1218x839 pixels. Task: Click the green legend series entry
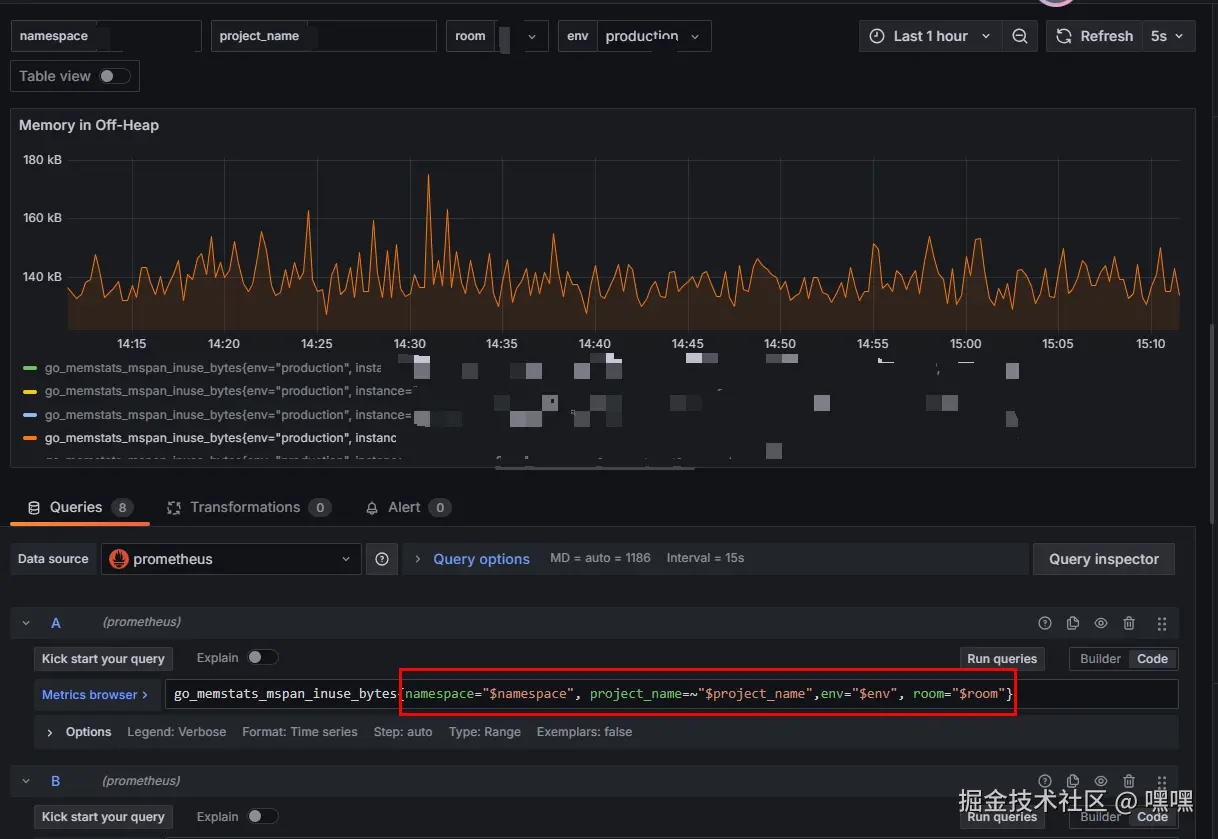(212, 368)
